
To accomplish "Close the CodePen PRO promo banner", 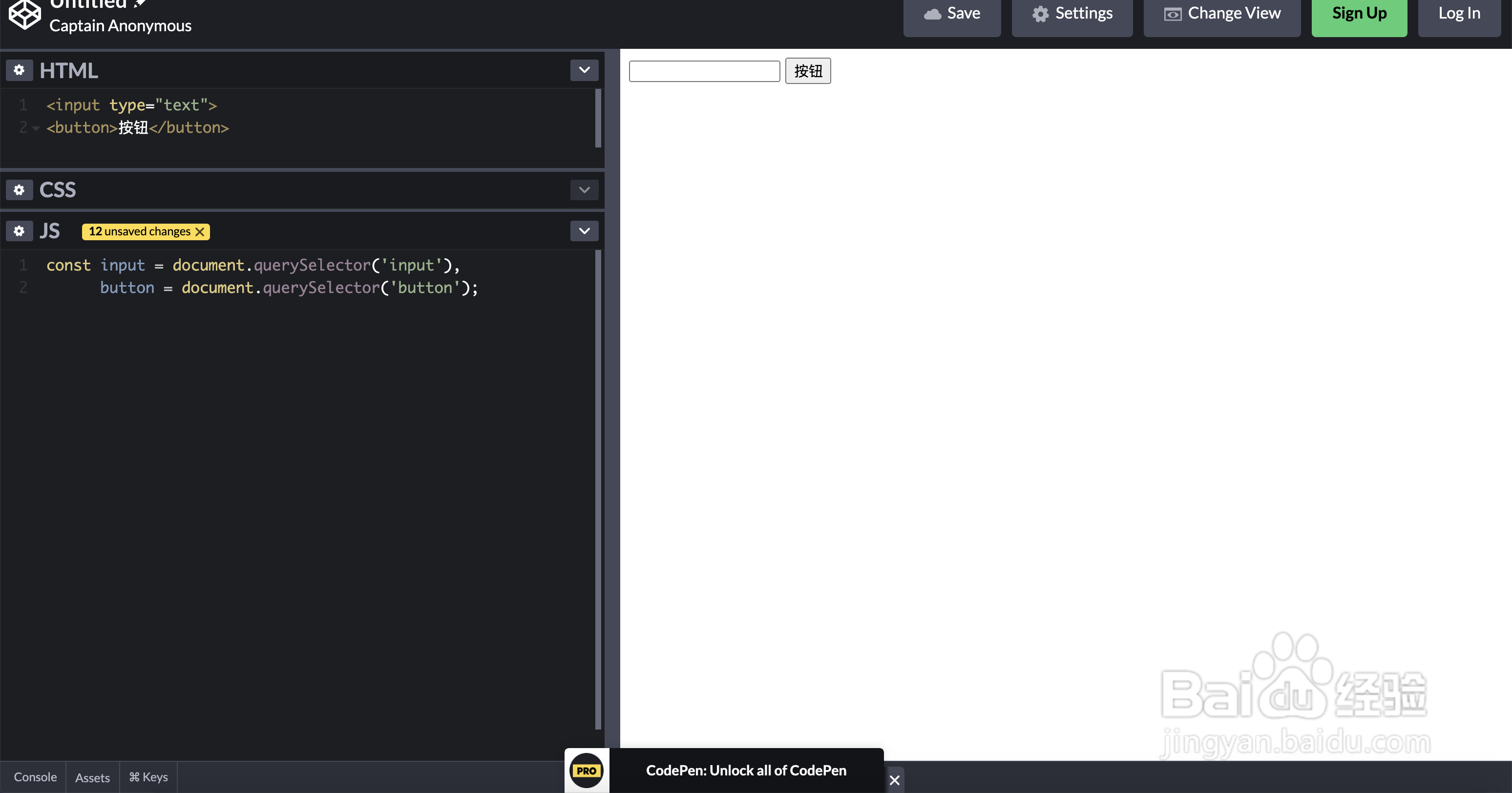I will pyautogui.click(x=894, y=780).
